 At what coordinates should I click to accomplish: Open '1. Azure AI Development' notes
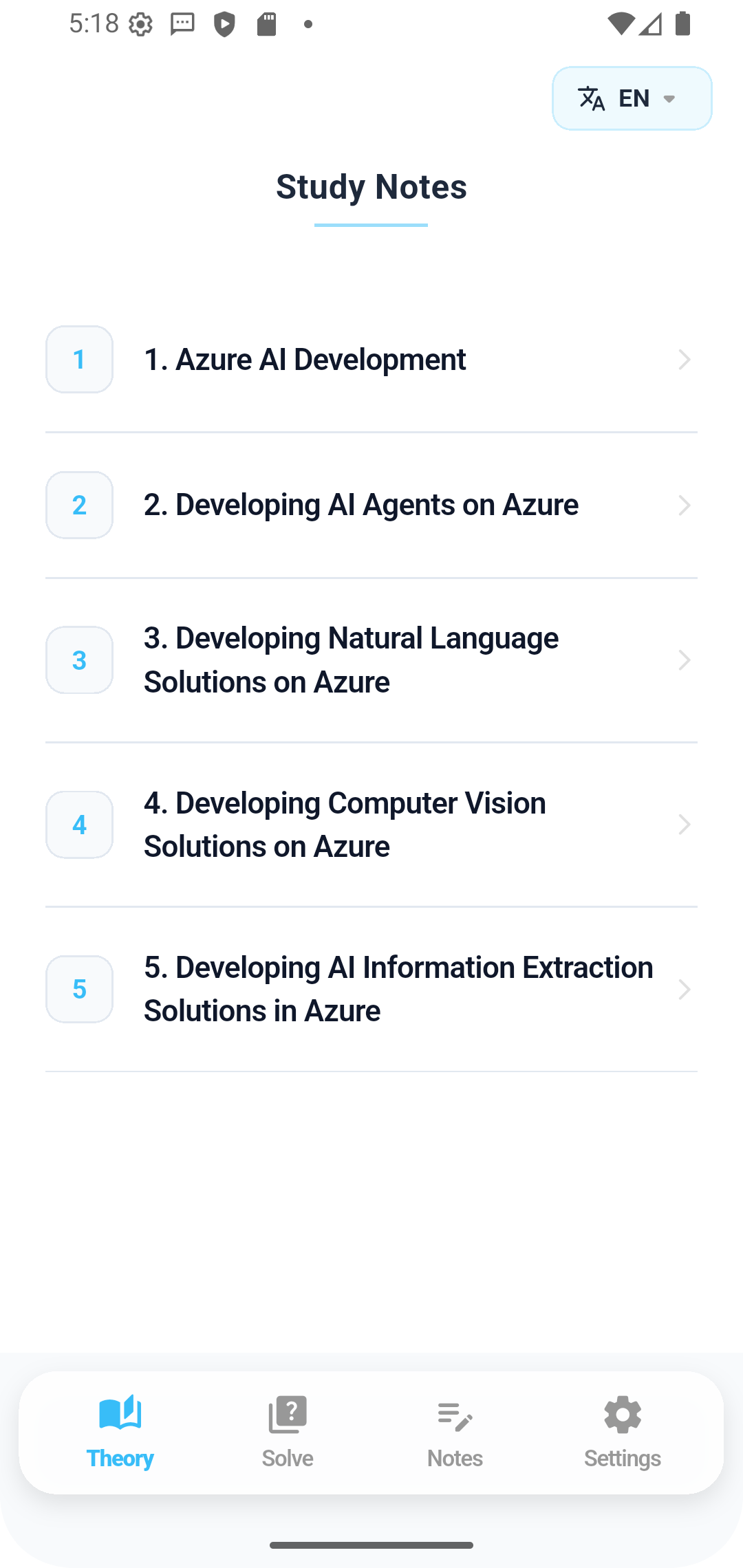371,360
